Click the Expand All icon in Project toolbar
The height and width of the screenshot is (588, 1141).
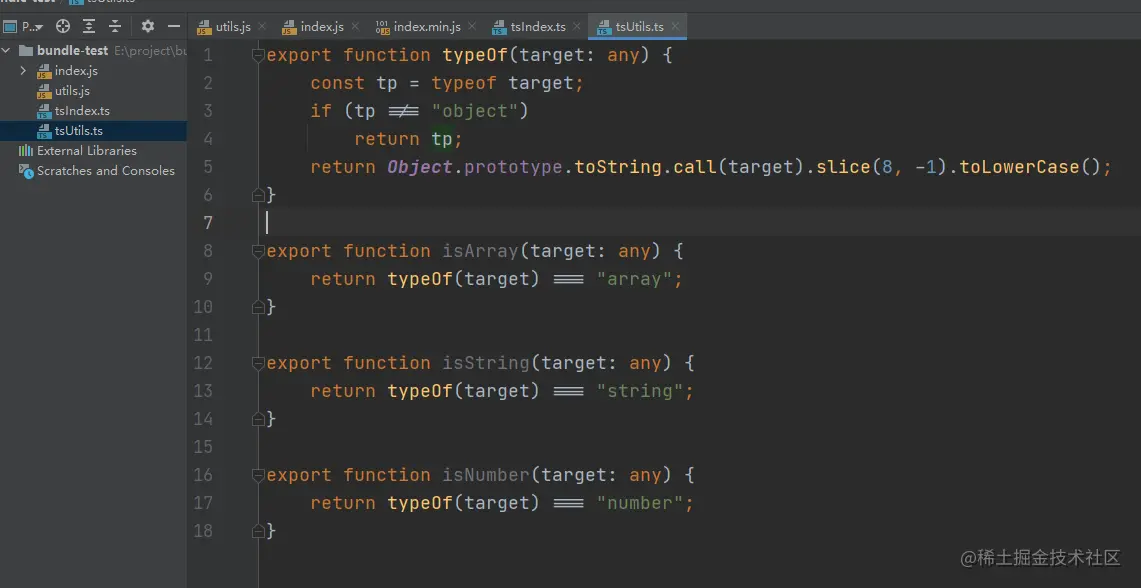coord(89,27)
